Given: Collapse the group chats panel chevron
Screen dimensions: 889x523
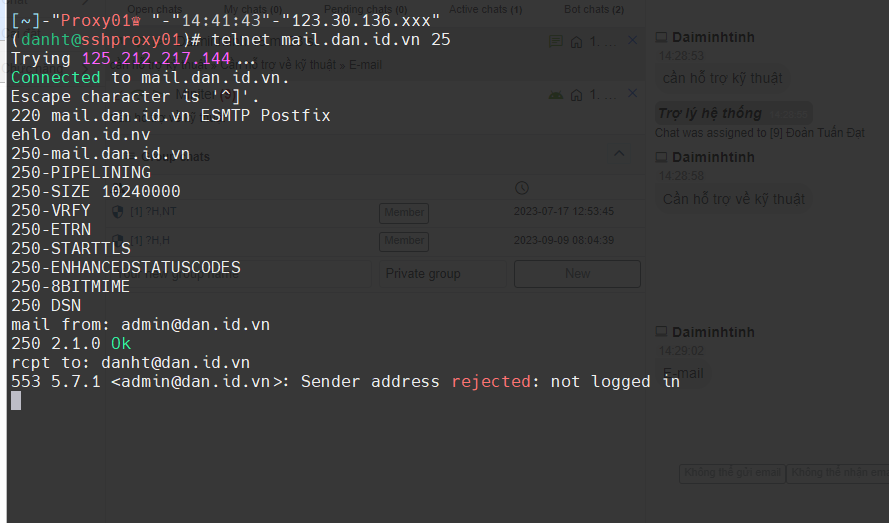Looking at the screenshot, I should click(618, 154).
